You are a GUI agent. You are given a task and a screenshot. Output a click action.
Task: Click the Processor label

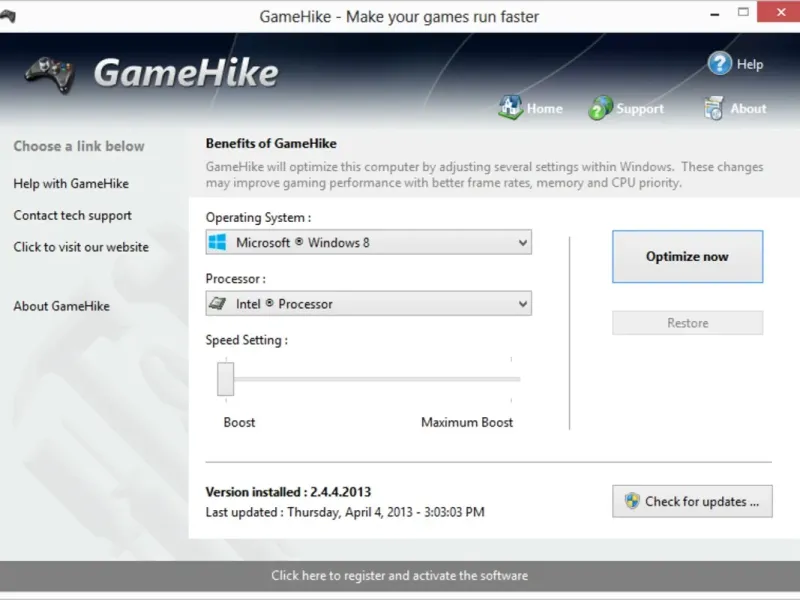click(235, 279)
